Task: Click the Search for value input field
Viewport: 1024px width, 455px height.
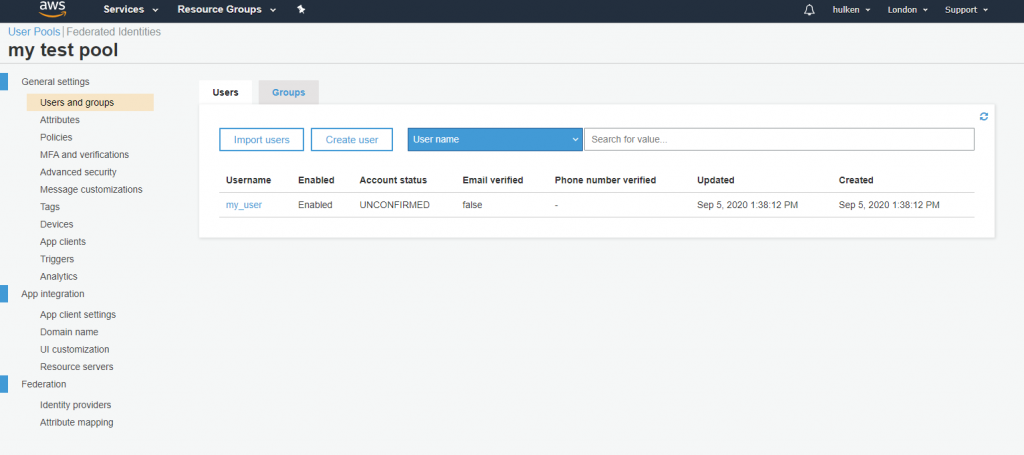Action: point(779,140)
